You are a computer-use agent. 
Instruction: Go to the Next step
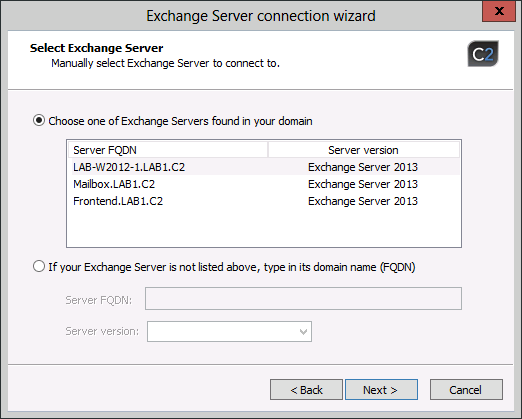point(381,389)
